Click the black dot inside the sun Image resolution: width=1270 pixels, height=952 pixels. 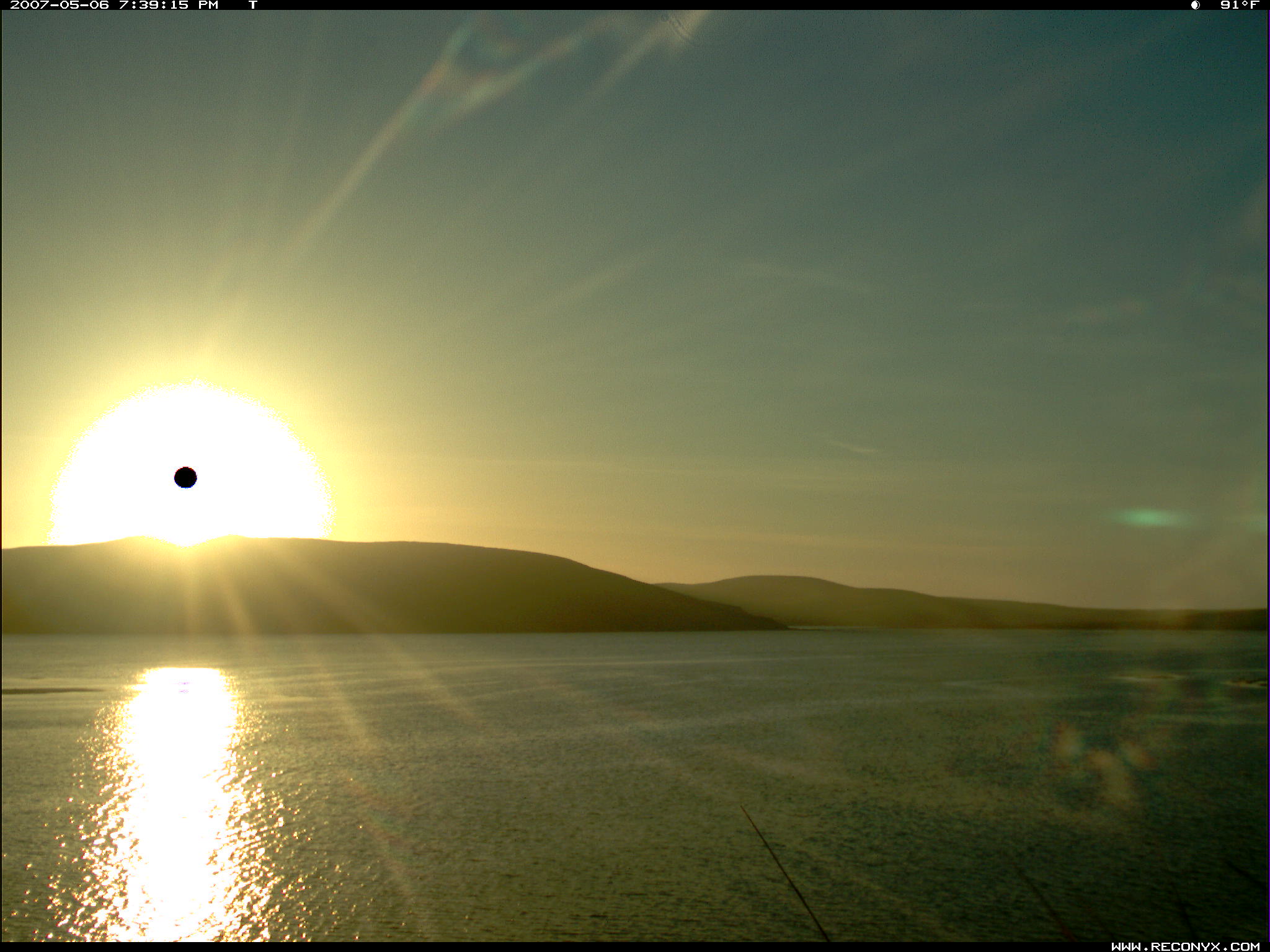pos(185,477)
